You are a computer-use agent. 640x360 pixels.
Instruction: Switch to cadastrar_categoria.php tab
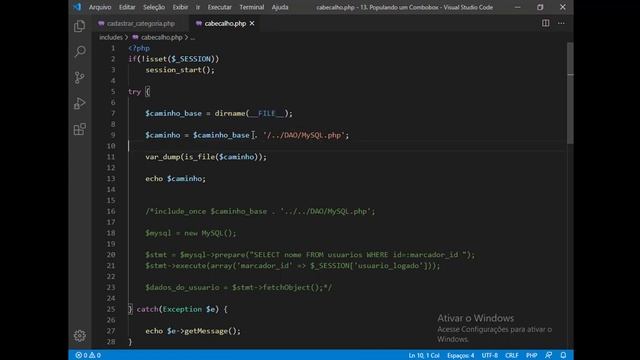(x=141, y=23)
